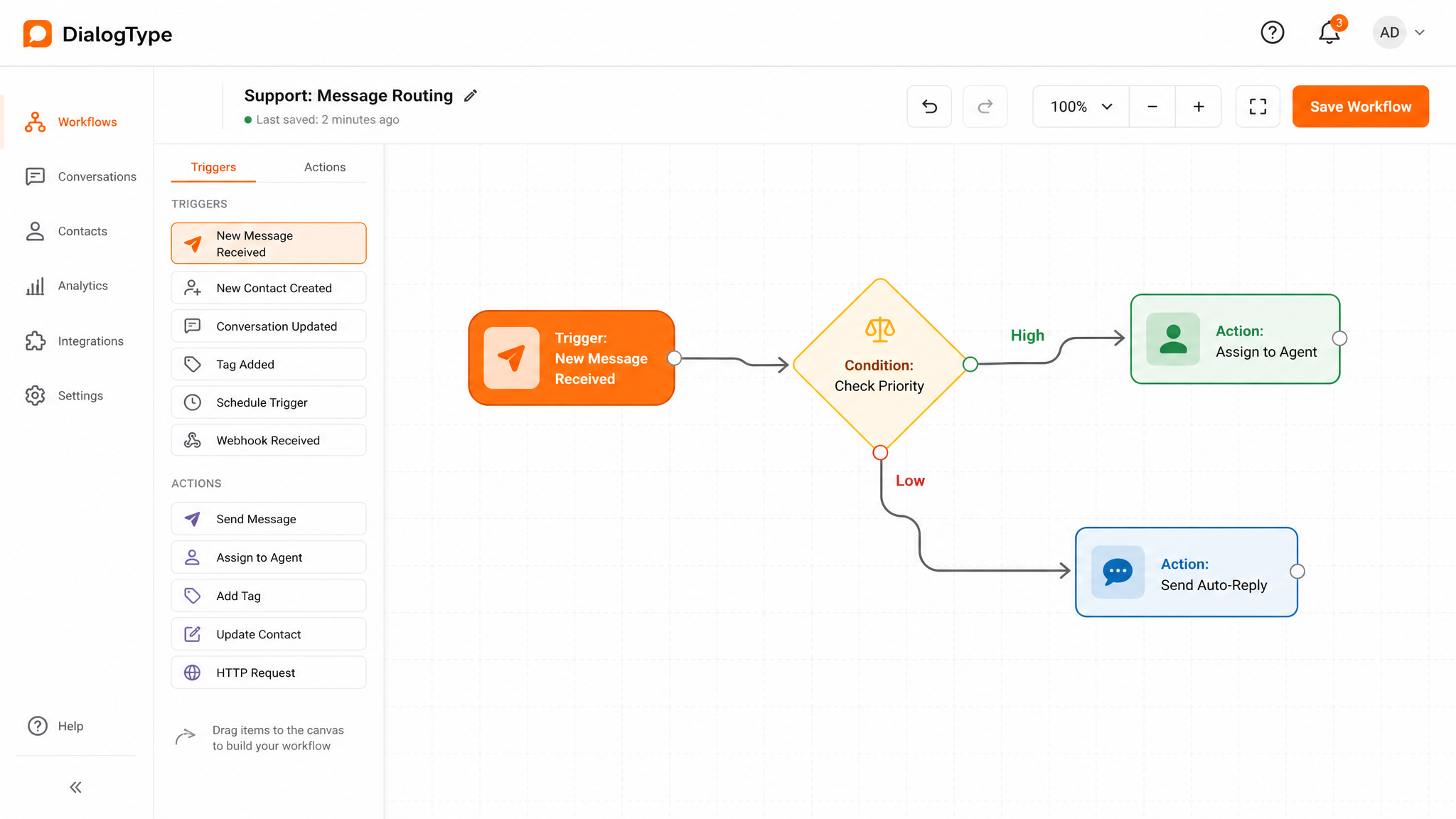Image resolution: width=1456 pixels, height=819 pixels.
Task: Click the DialogType logo icon
Action: tap(37, 33)
